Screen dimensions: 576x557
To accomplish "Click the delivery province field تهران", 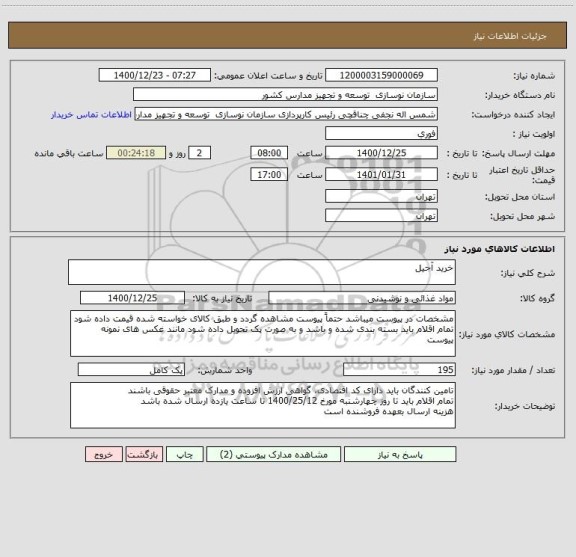I will [x=381, y=196].
